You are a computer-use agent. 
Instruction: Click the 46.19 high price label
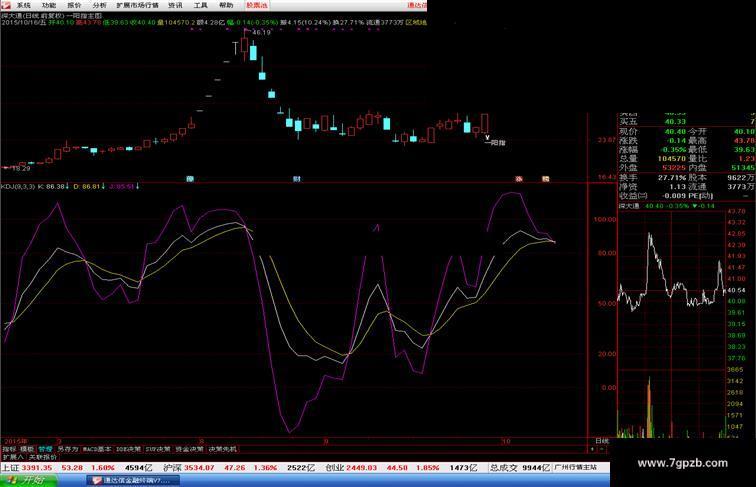(261, 32)
